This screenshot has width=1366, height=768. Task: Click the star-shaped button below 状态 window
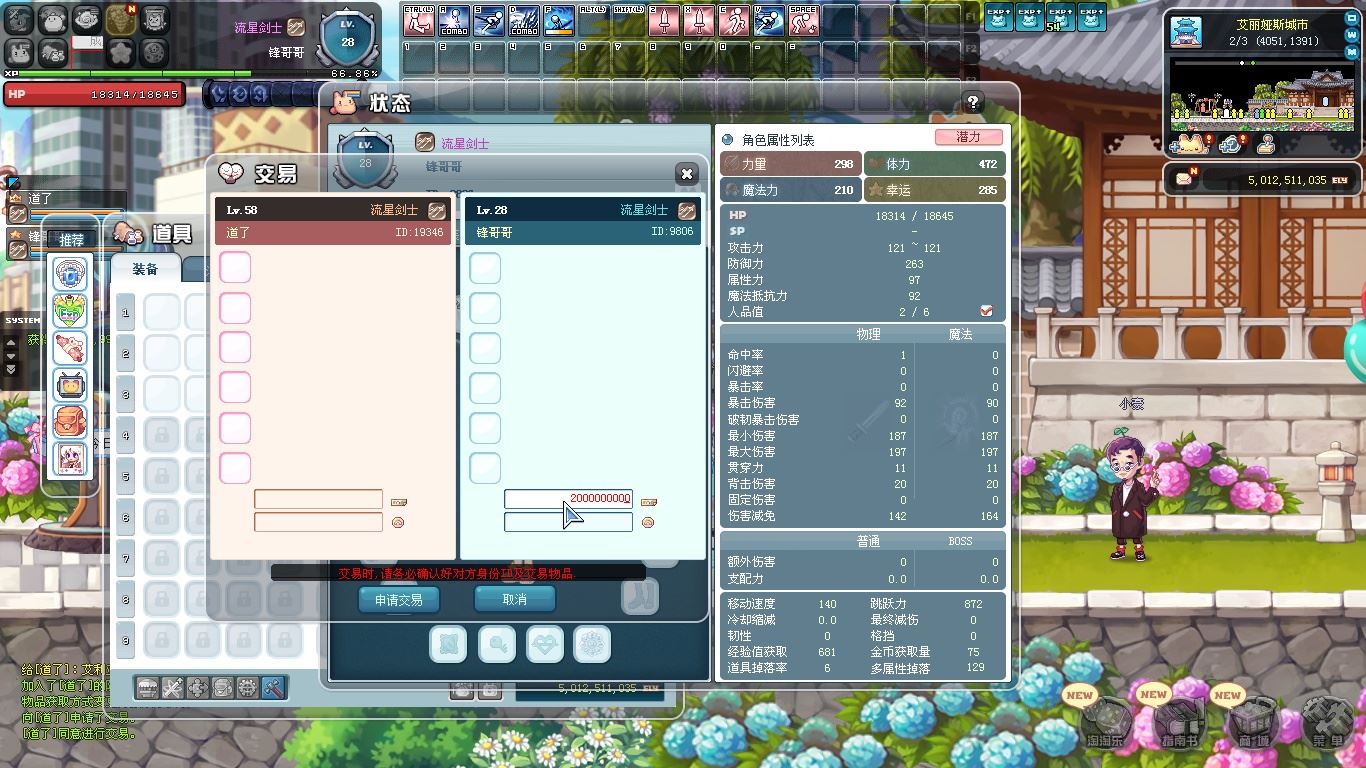coord(448,644)
